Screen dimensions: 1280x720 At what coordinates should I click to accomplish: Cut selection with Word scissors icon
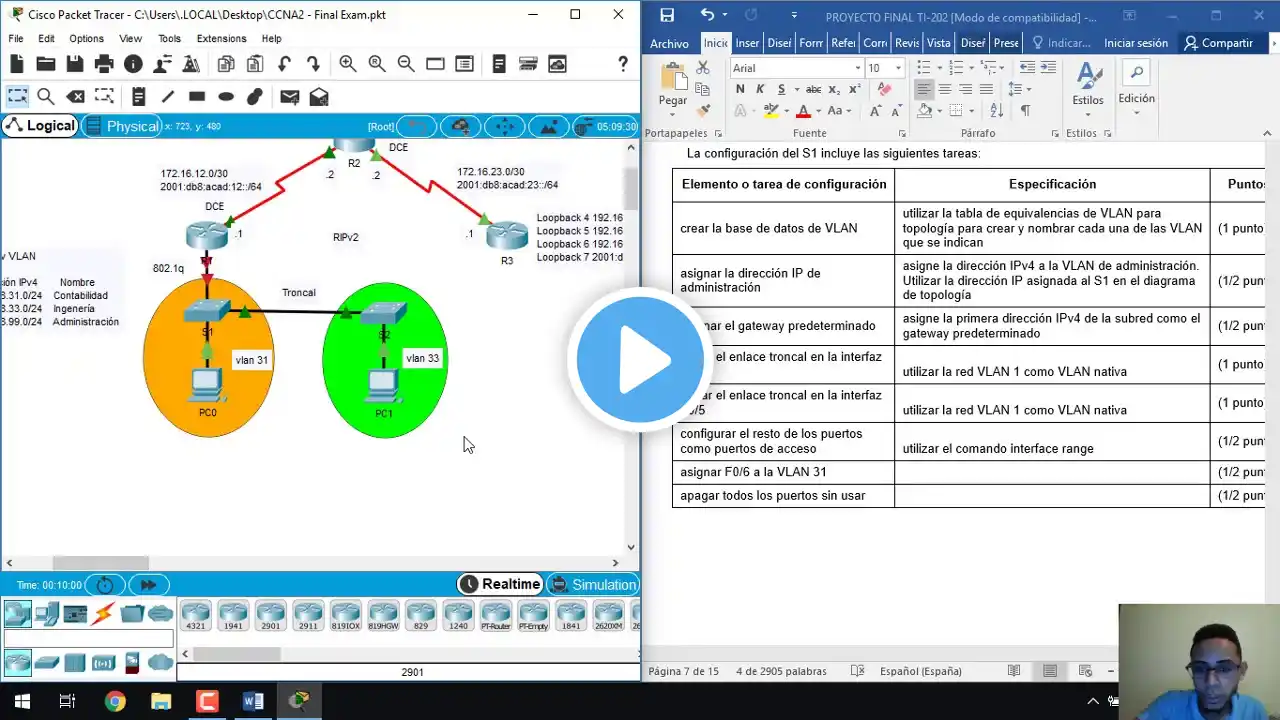[x=703, y=68]
